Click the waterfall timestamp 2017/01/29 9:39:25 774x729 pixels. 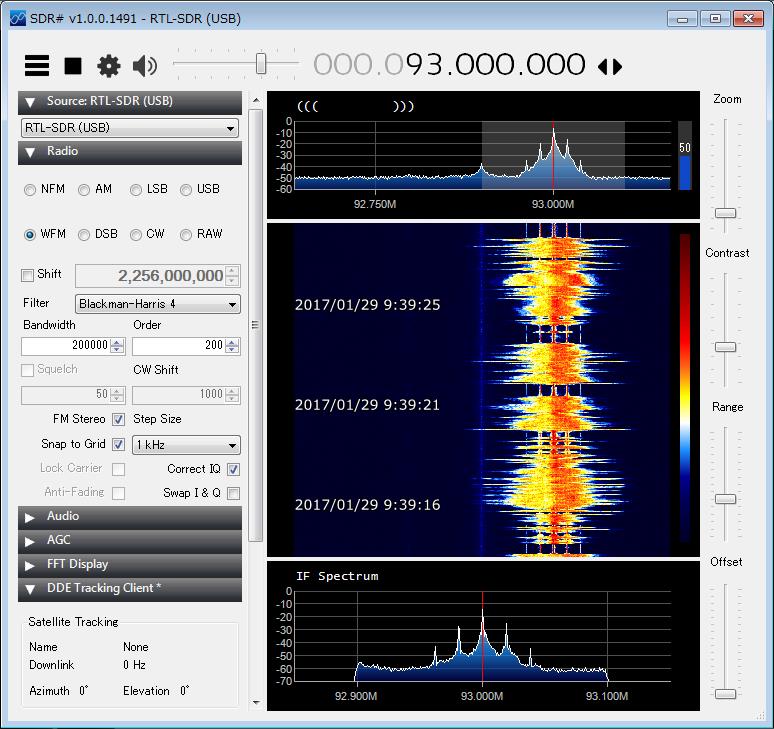[367, 305]
